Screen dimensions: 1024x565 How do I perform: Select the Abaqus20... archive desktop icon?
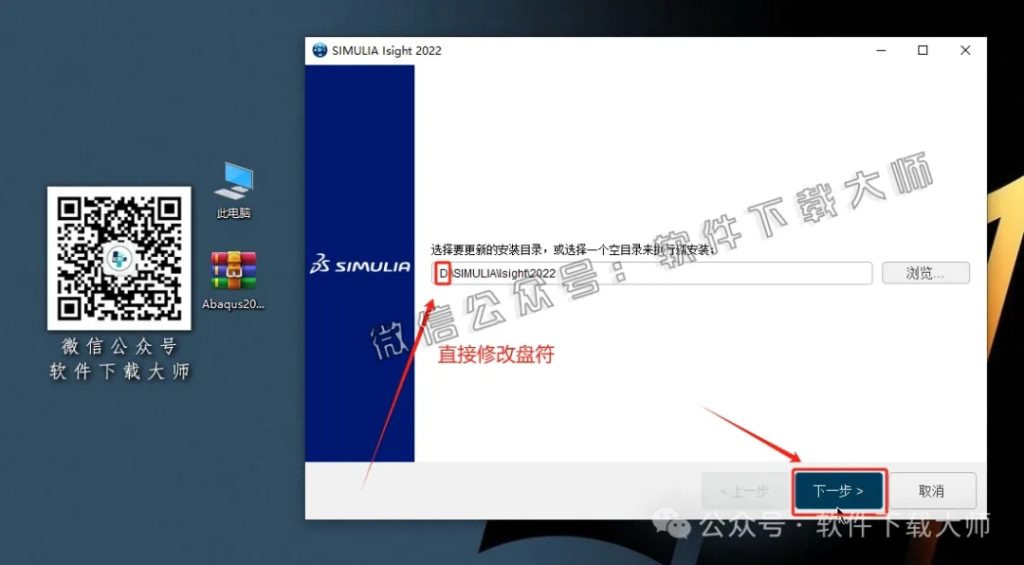tap(233, 281)
